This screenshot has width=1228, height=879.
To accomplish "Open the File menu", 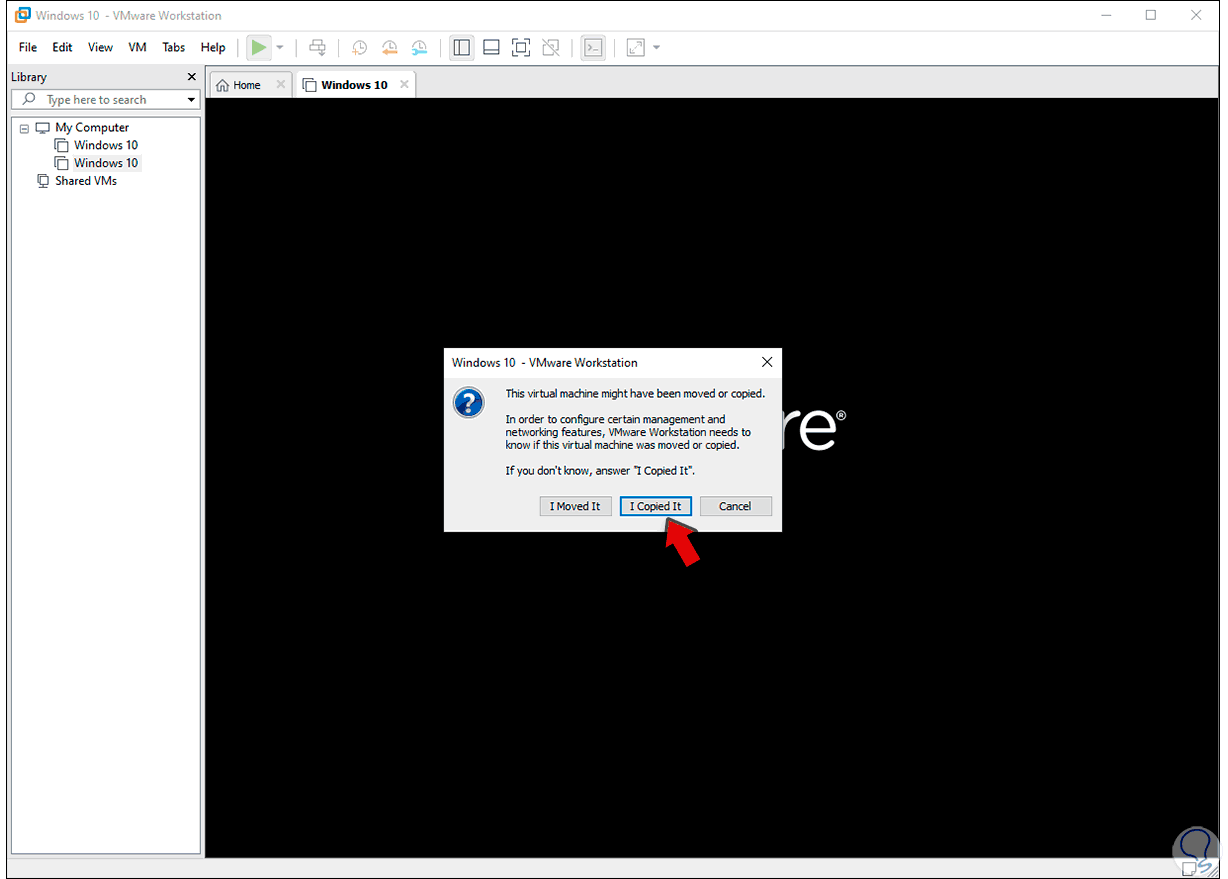I will click(x=28, y=47).
